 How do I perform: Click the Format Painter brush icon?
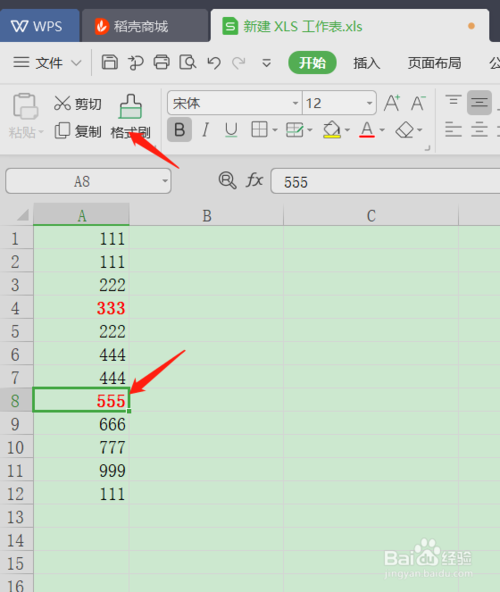coord(131,106)
